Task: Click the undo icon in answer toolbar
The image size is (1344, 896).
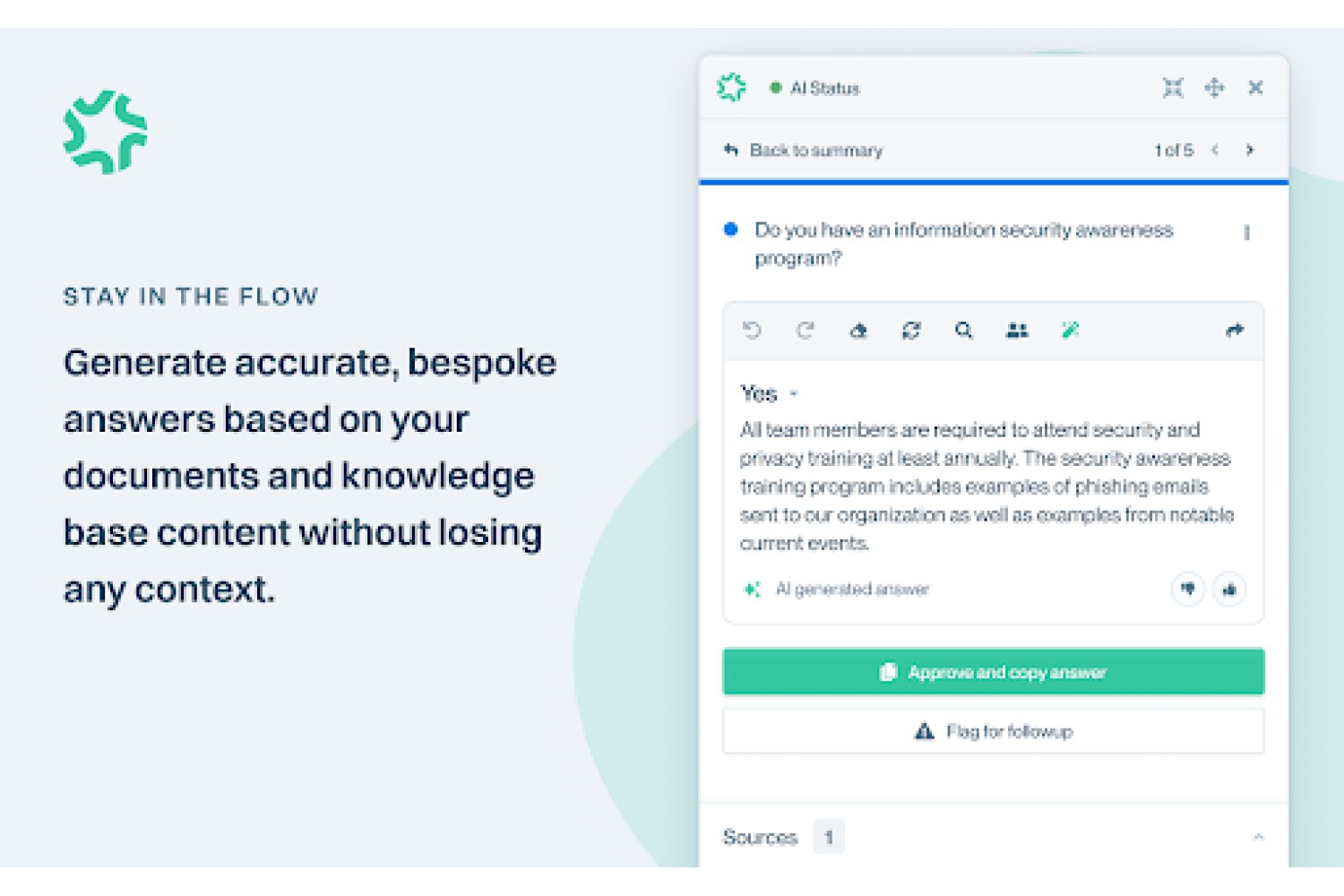Action: coord(752,331)
